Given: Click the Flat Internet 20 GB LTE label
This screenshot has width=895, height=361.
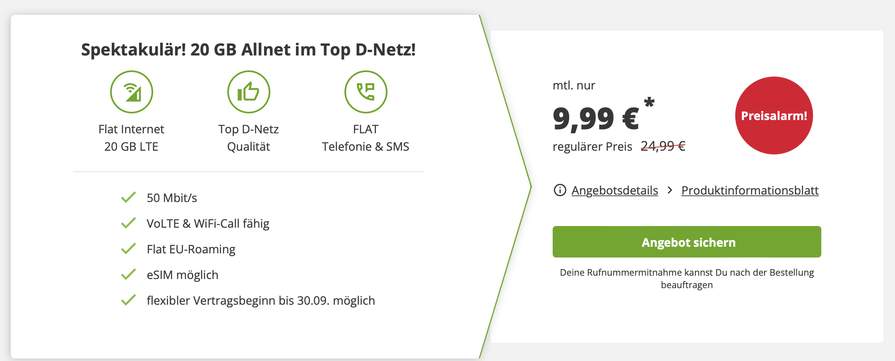Looking at the screenshot, I should [131, 138].
